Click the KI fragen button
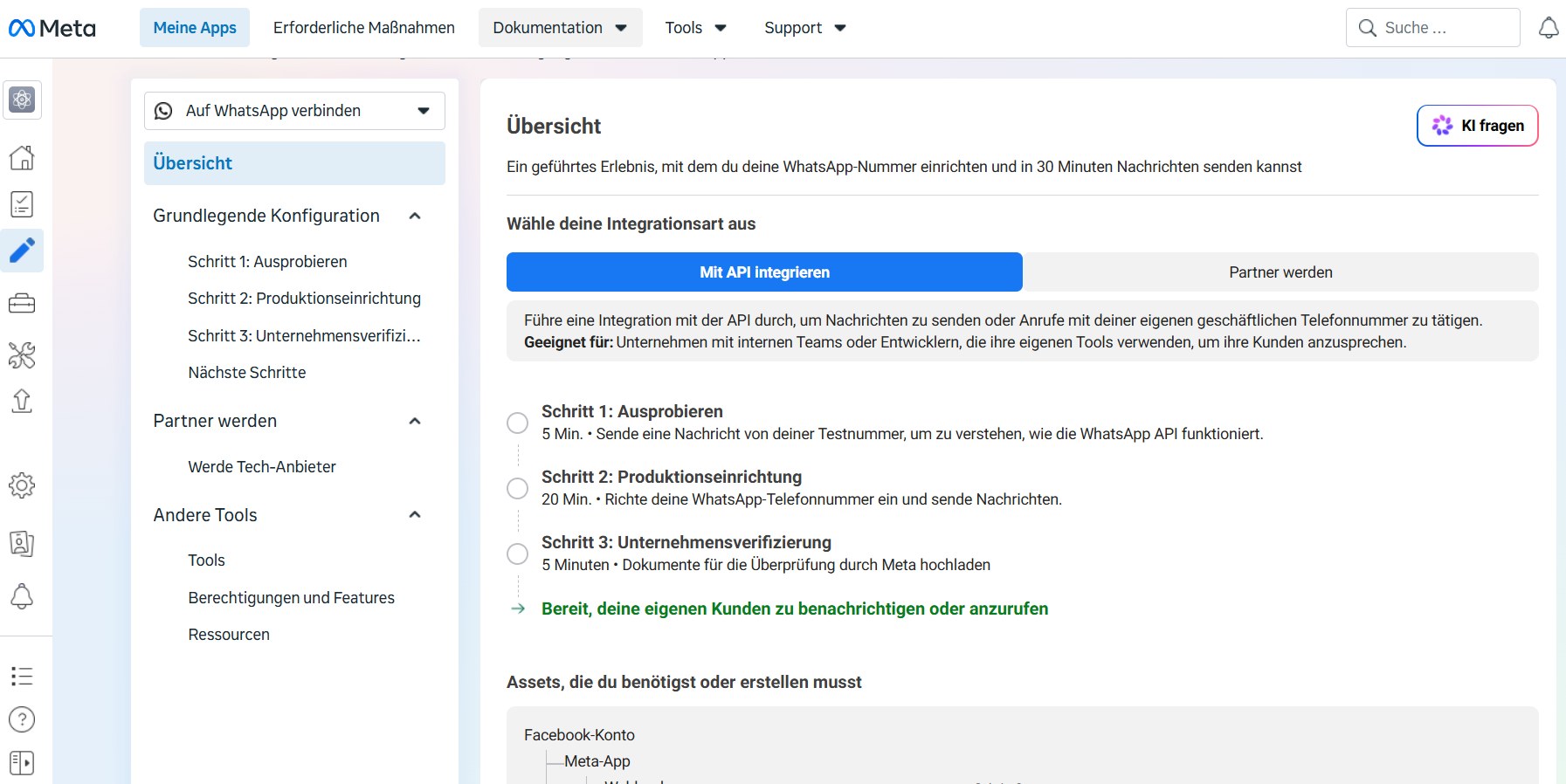The width and height of the screenshot is (1566, 784). (1477, 126)
